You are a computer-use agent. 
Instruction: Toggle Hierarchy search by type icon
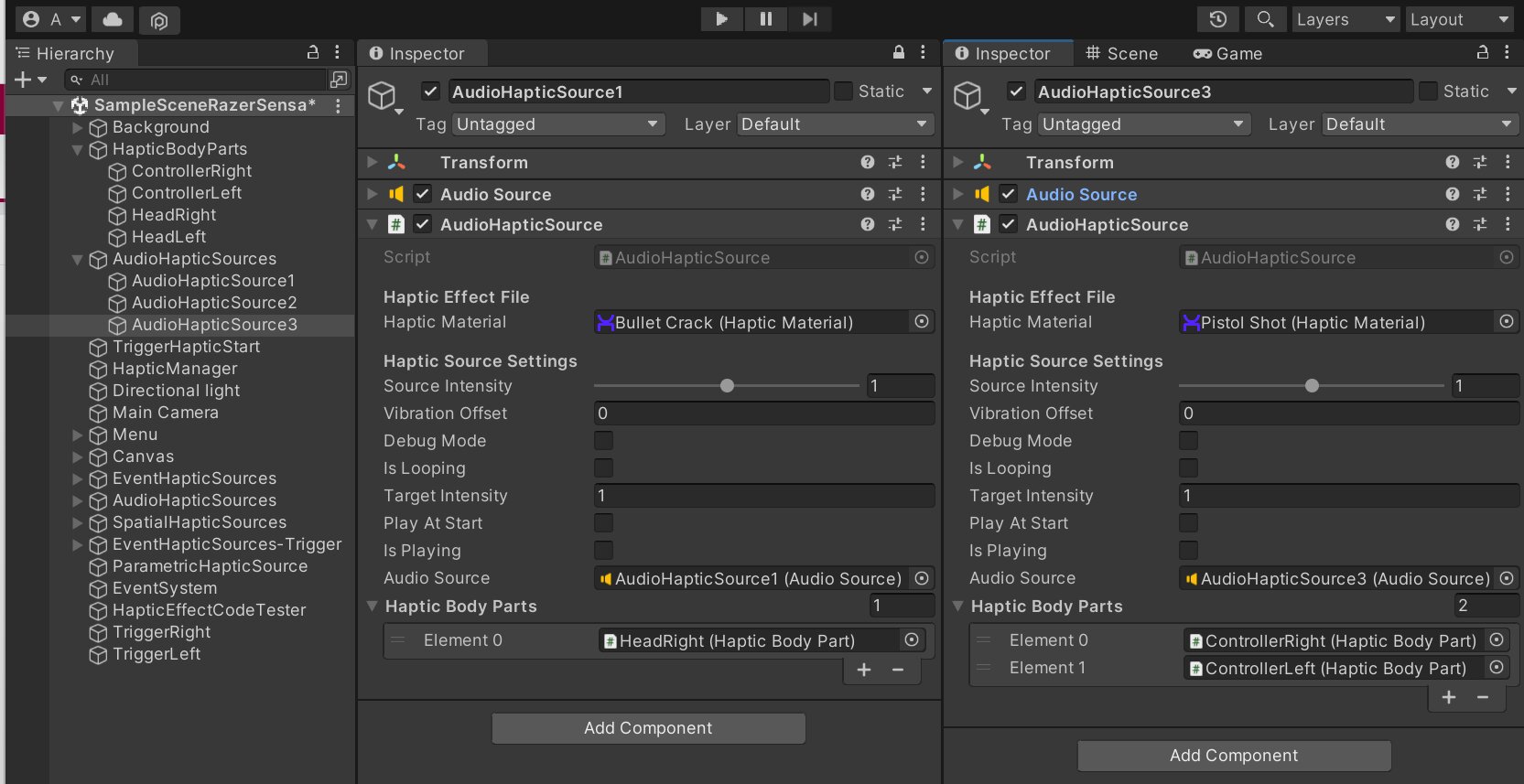click(339, 80)
